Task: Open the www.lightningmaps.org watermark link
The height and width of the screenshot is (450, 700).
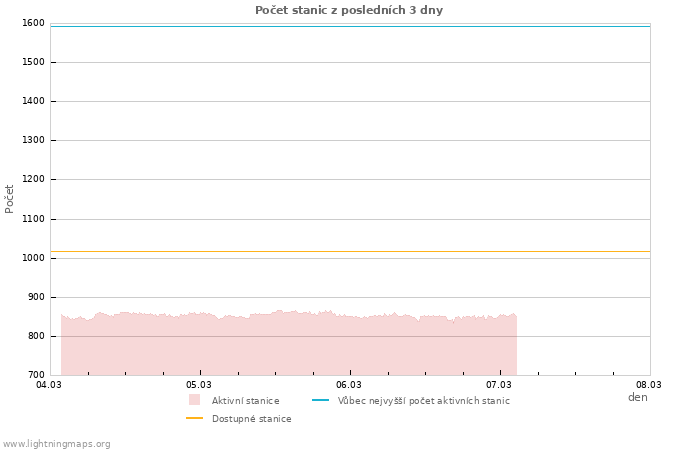Action: [57, 444]
